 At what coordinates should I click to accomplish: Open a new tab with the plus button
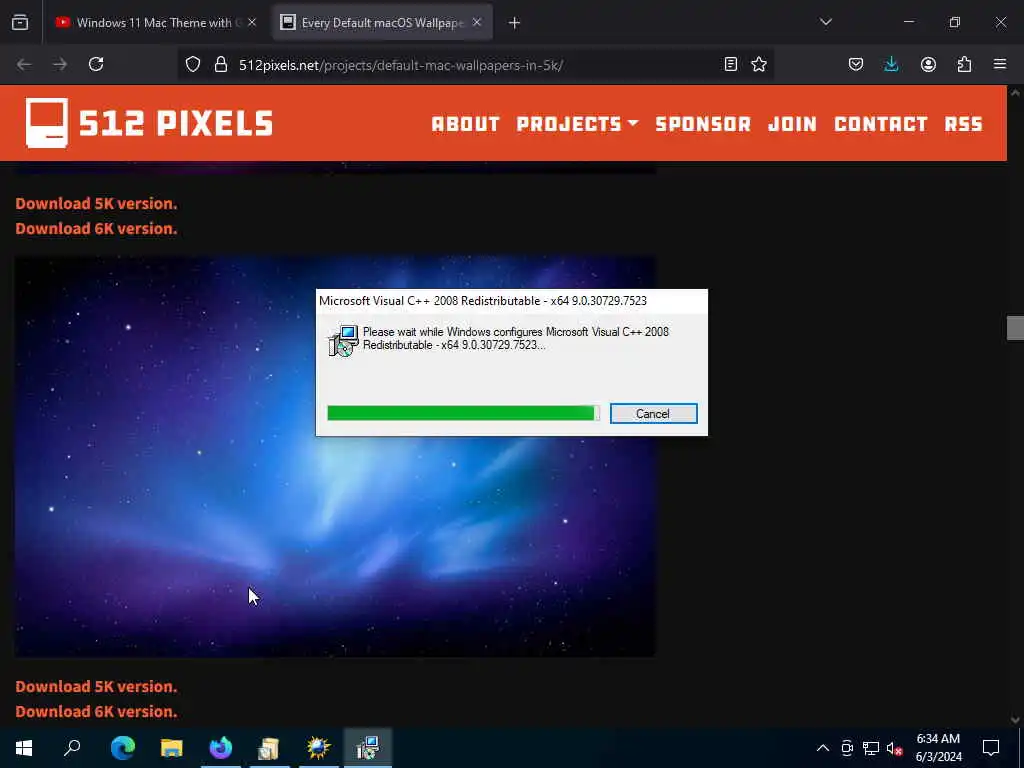pyautogui.click(x=514, y=23)
